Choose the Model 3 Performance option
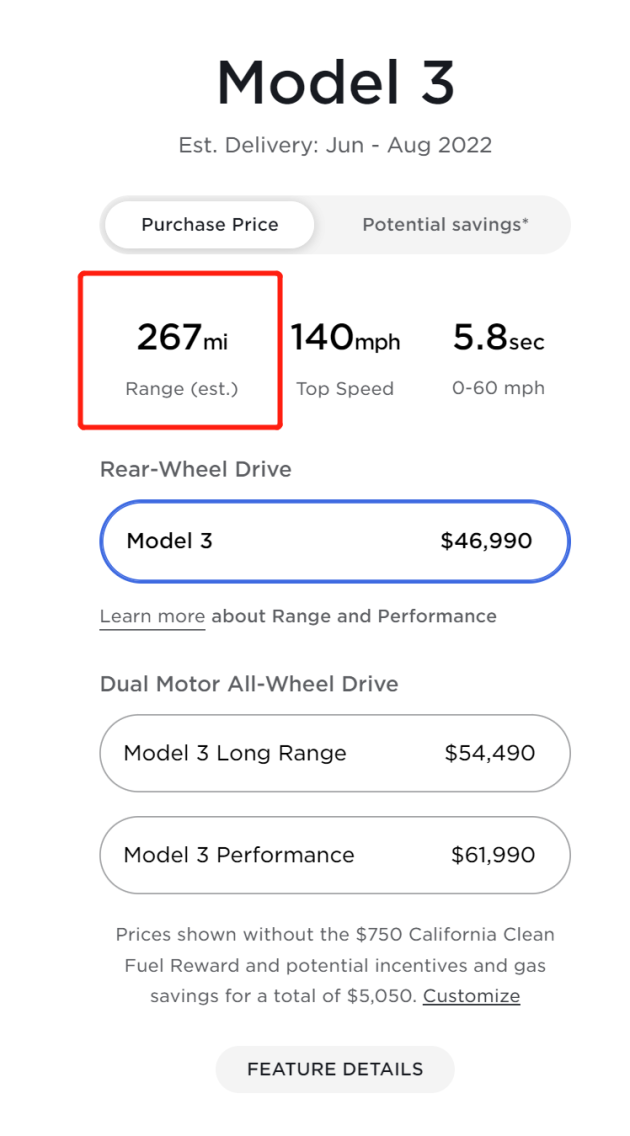 [x=335, y=855]
